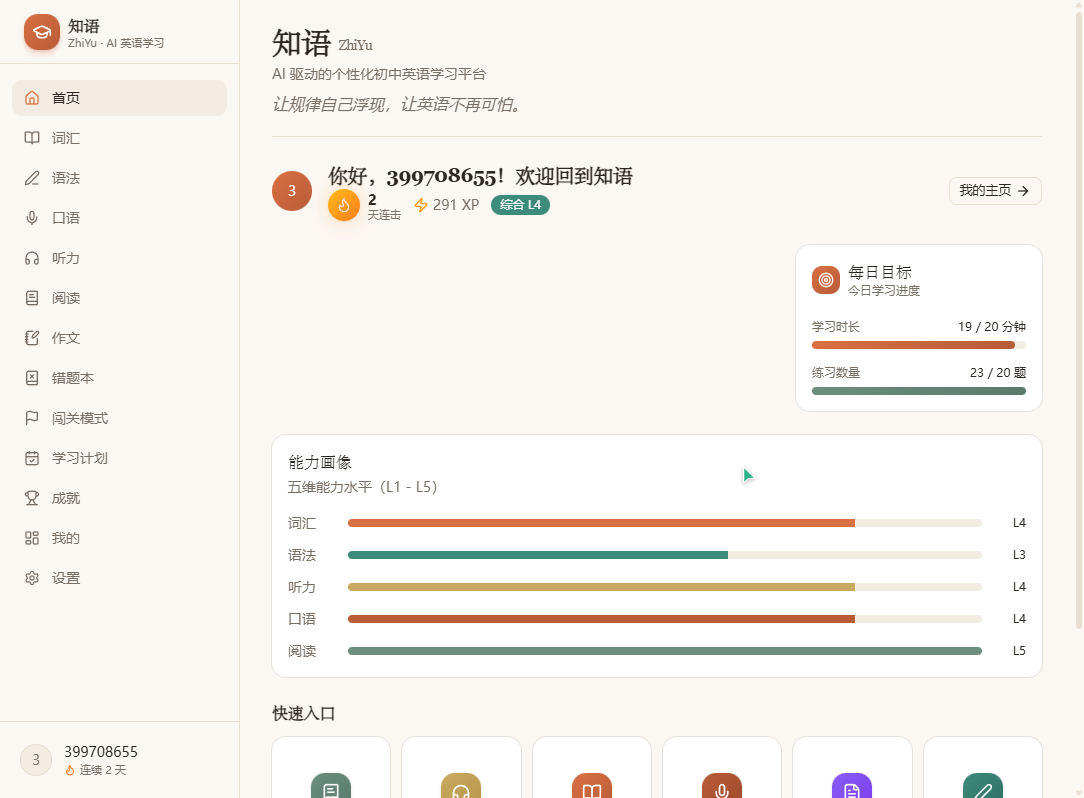Click the 语法 ability level bar
1084x798 pixels.
664,555
